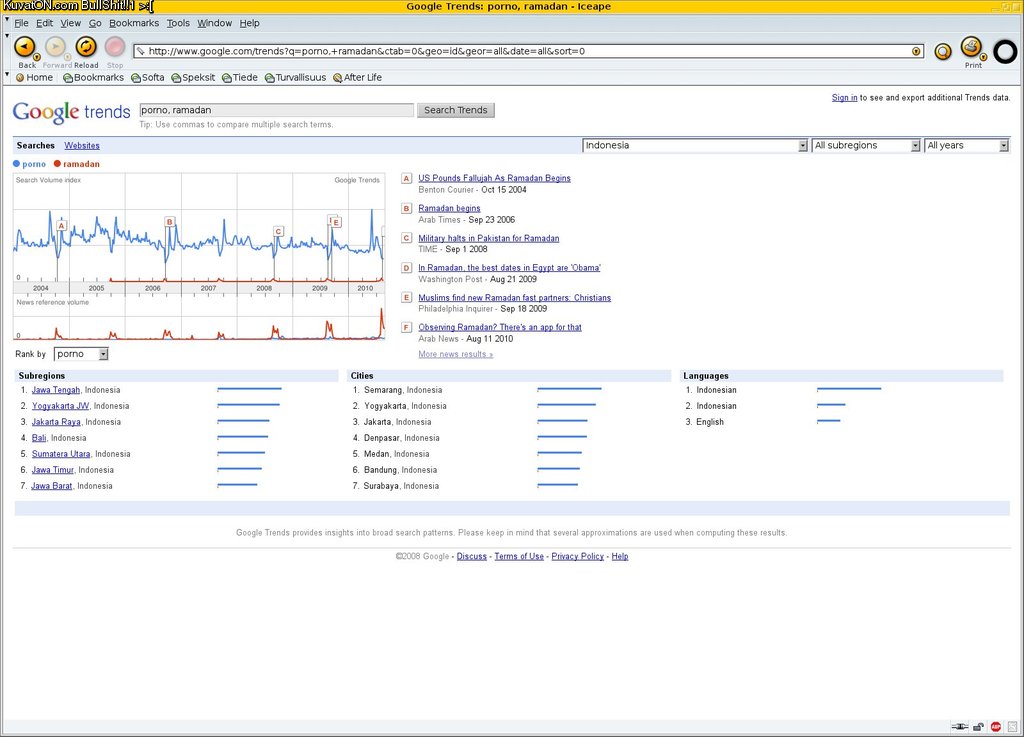1024x737 pixels.
Task: Open the All years date dropdown
Action: pos(967,146)
